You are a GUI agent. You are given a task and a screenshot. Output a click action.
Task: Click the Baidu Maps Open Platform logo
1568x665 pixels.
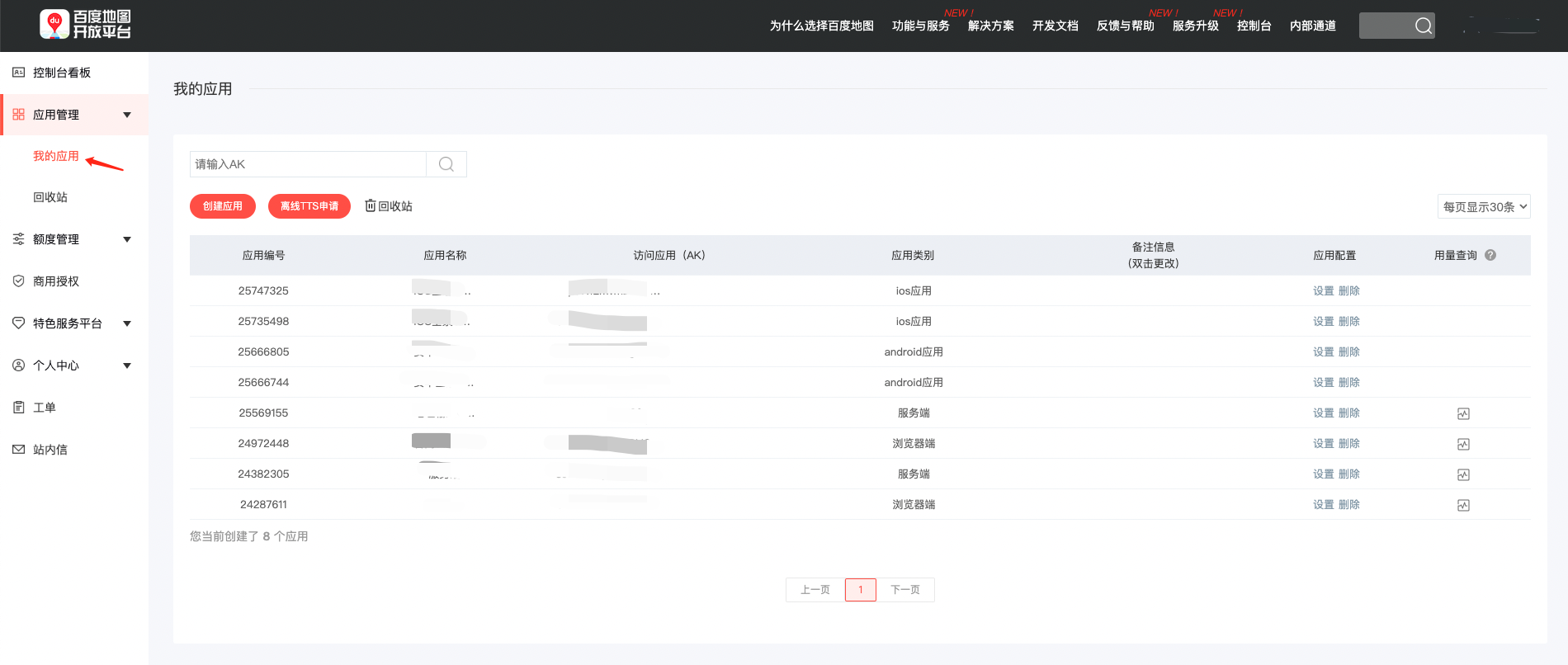(86, 25)
